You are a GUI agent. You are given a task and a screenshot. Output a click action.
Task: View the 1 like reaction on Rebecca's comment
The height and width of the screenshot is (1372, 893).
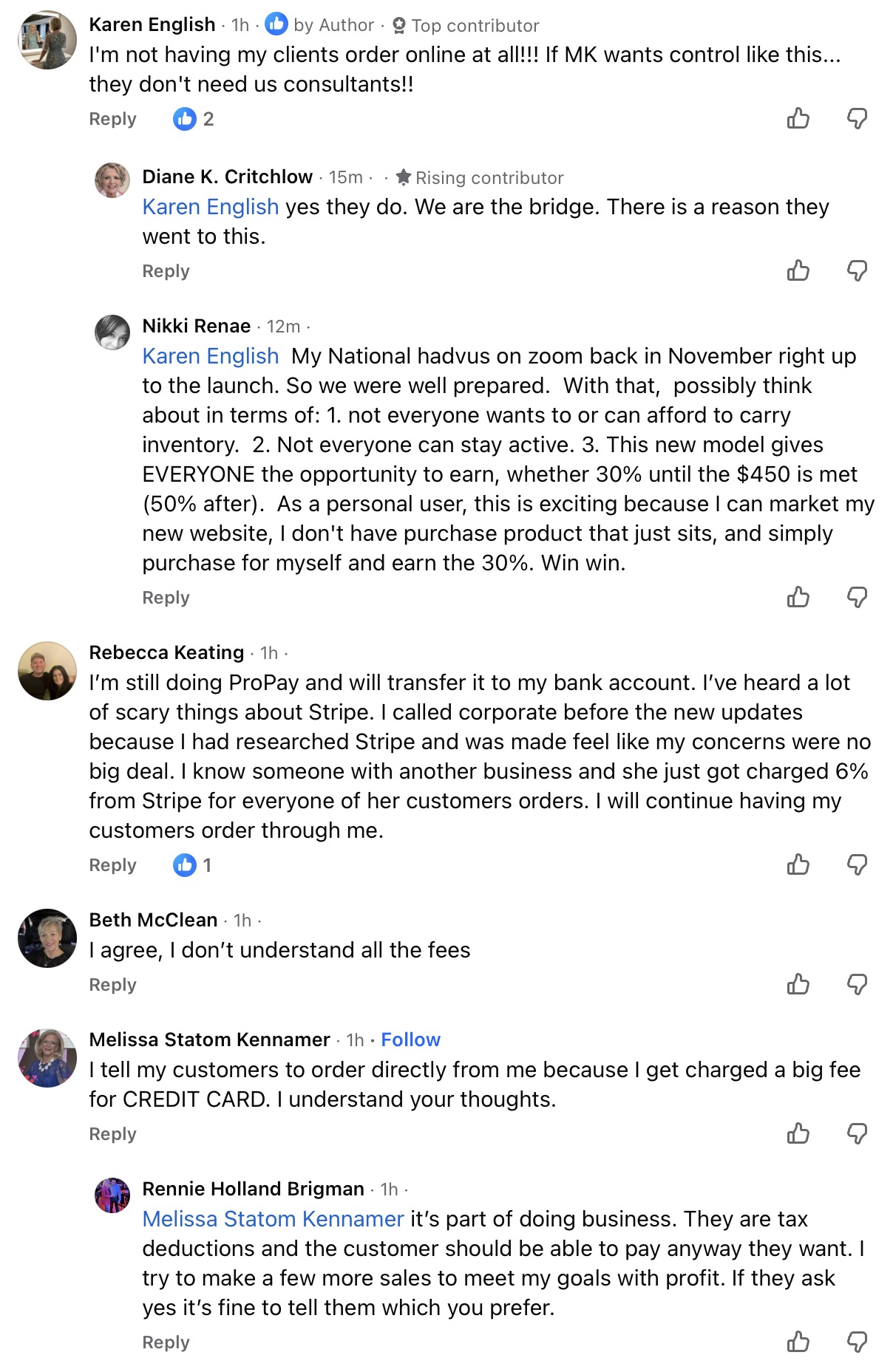pos(192,865)
